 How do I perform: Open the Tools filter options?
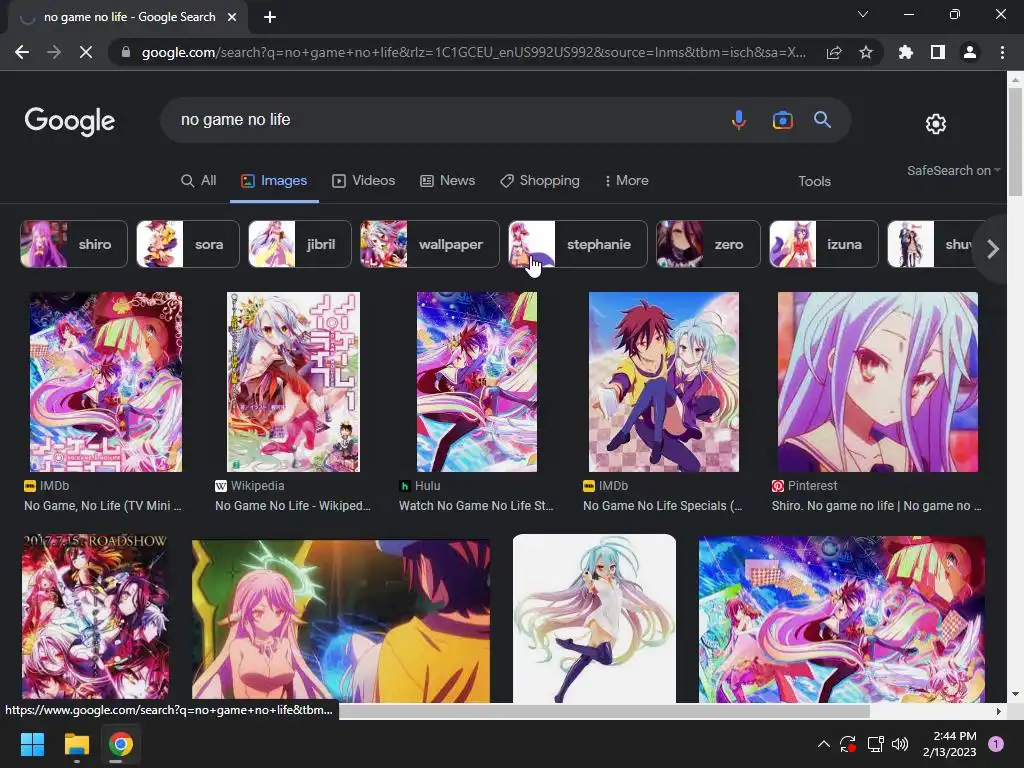tap(814, 182)
